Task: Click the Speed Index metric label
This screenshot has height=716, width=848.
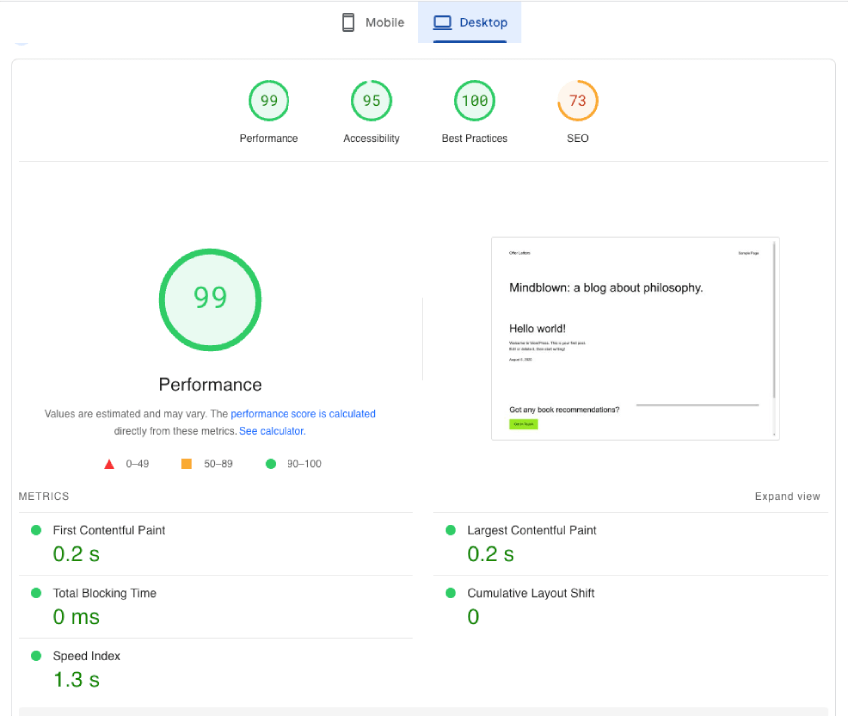Action: (87, 656)
